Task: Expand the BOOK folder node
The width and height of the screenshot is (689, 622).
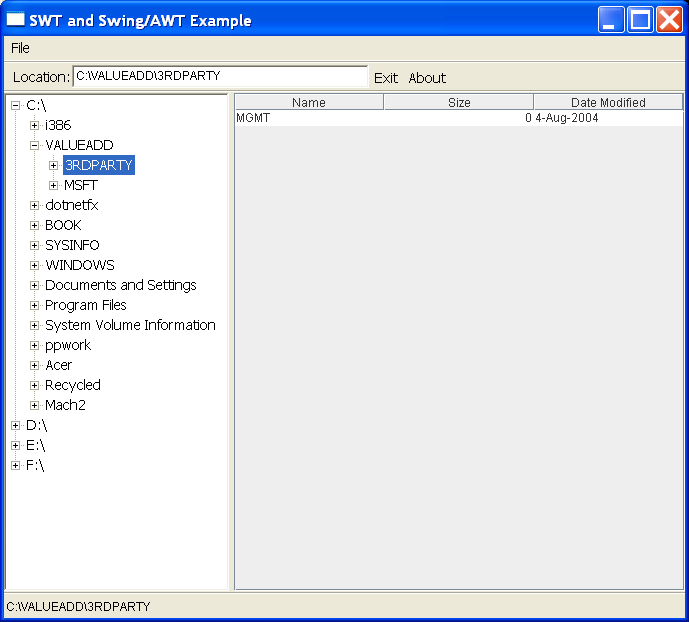Action: [34, 225]
